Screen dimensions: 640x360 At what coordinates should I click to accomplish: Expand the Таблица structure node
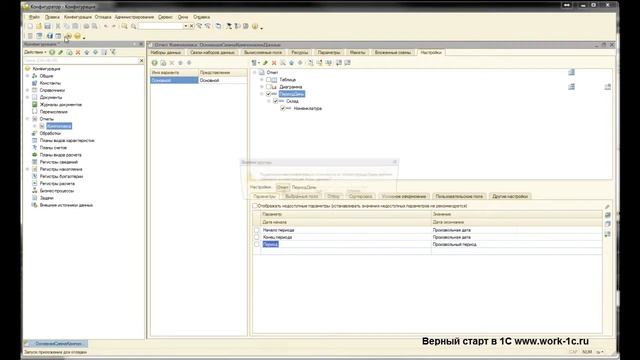pos(262,80)
